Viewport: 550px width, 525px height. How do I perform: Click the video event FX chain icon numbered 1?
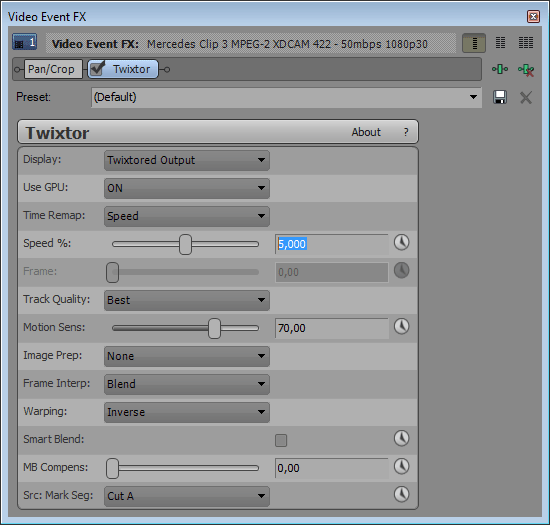(x=24, y=43)
